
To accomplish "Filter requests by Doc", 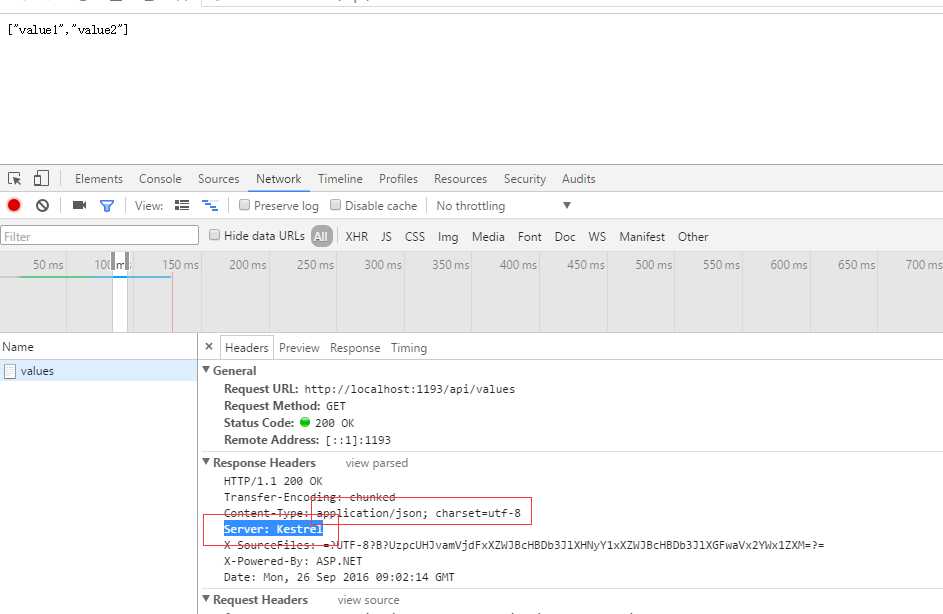I will click(565, 236).
